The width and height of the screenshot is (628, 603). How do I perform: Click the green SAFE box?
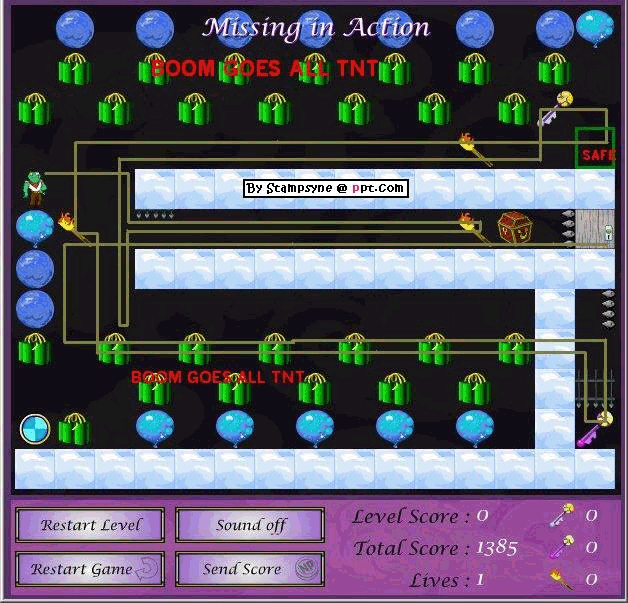[x=595, y=149]
